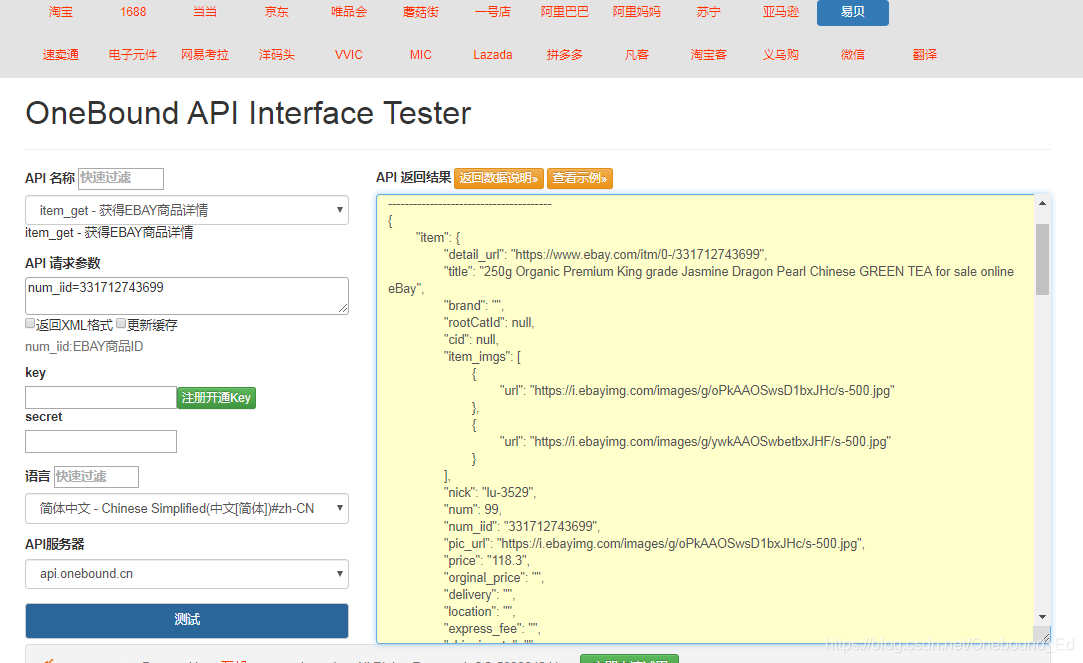
Task: Click the "price": "118.3" line
Action: click(x=486, y=560)
